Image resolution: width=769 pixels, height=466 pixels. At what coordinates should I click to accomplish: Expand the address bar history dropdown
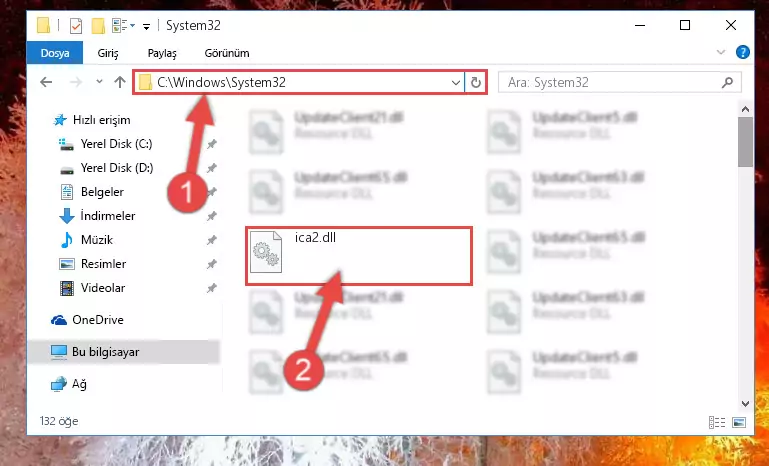pos(456,82)
